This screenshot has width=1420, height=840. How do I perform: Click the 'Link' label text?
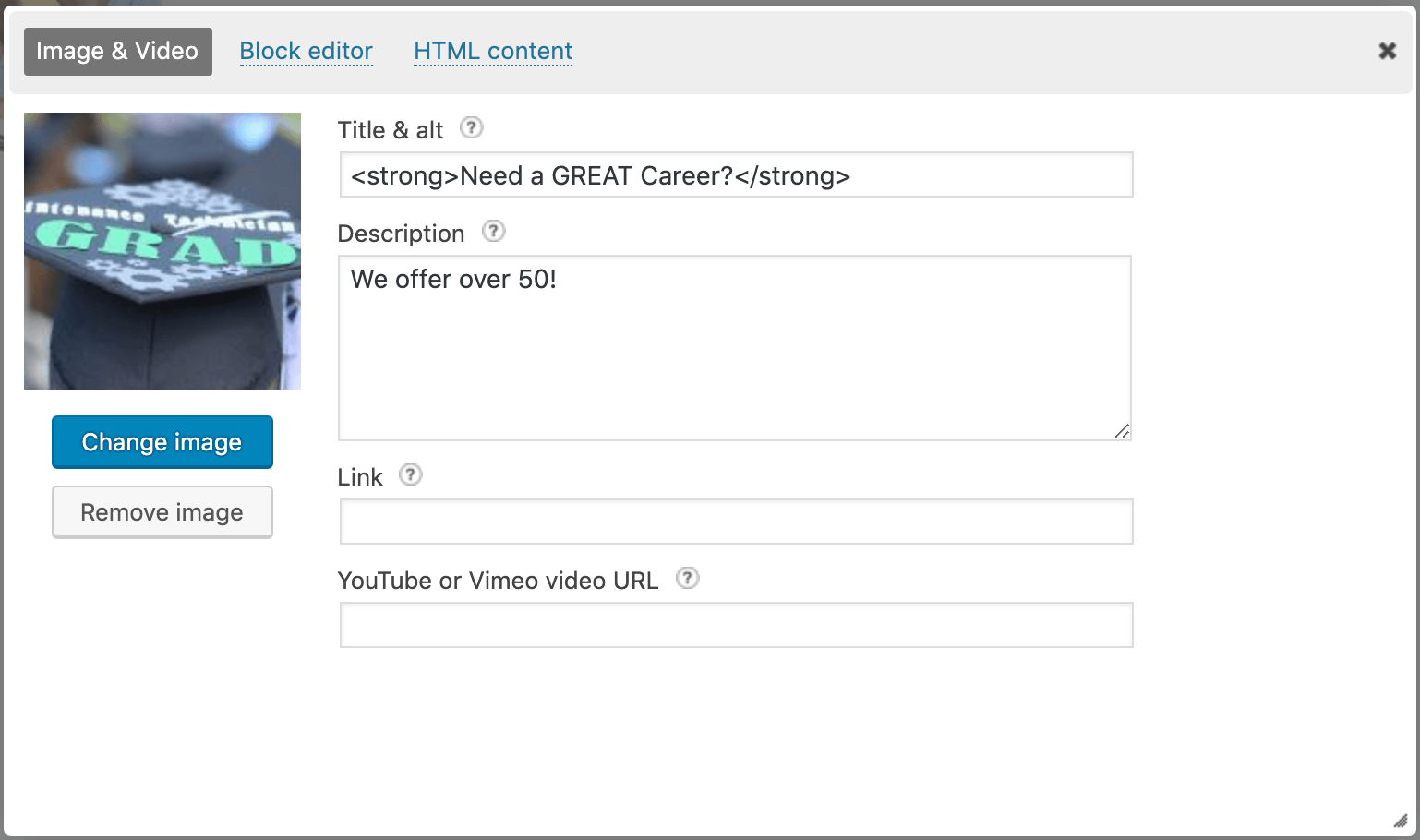tap(360, 477)
